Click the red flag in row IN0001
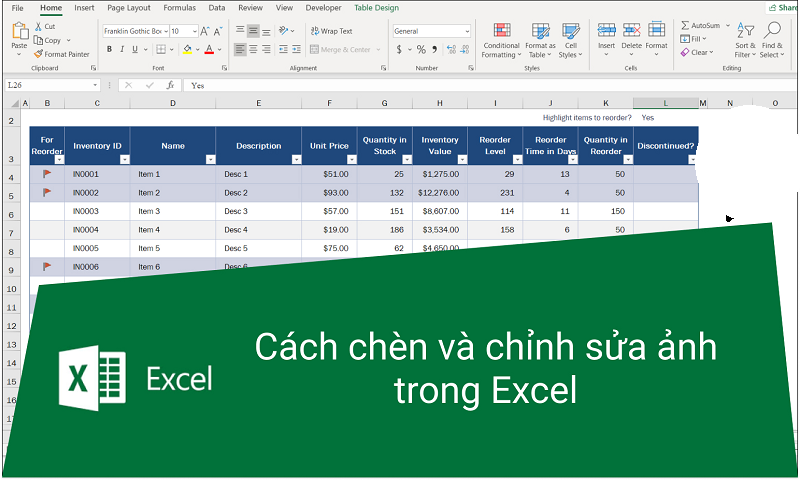 tap(47, 174)
